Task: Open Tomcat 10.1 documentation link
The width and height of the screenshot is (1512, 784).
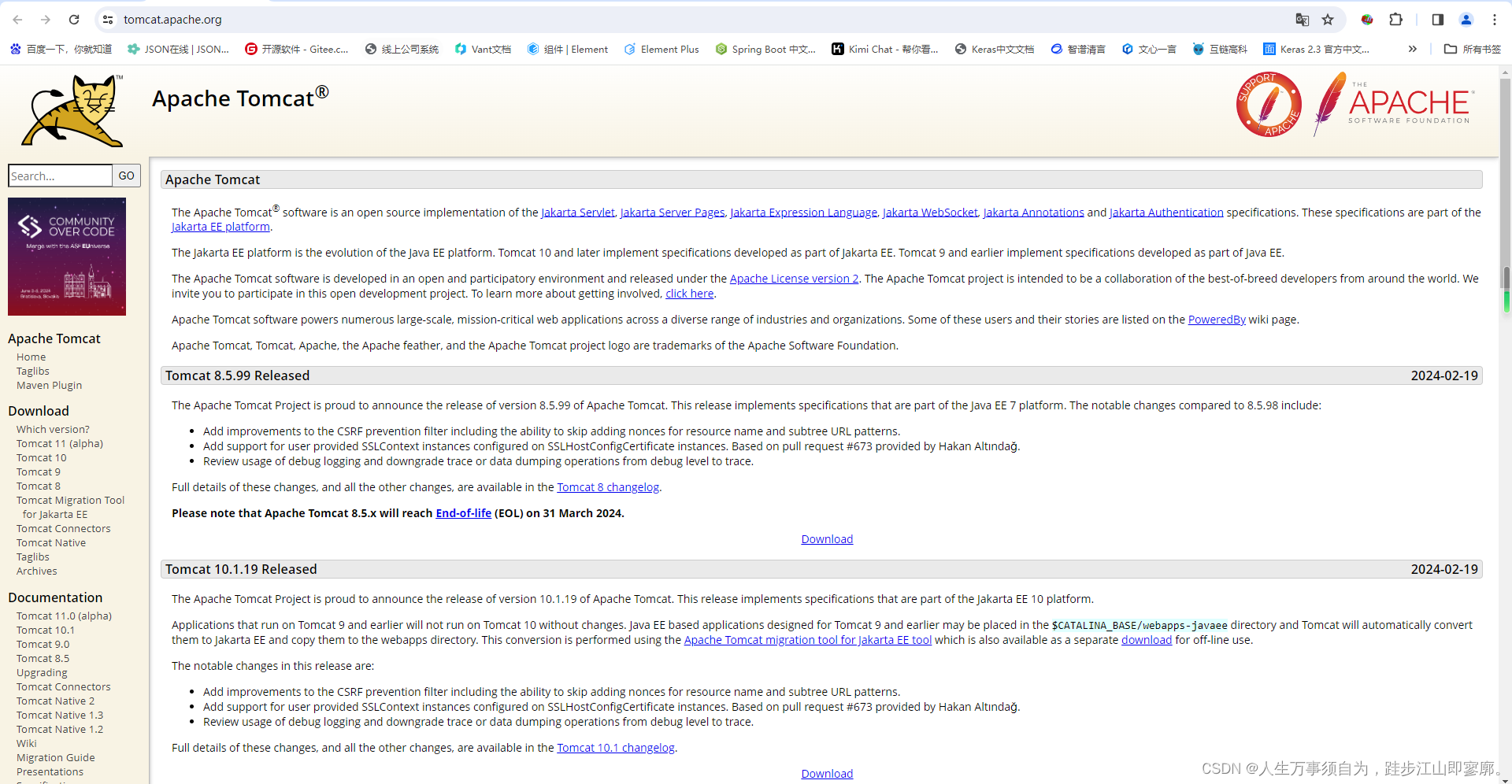Action: coord(46,630)
